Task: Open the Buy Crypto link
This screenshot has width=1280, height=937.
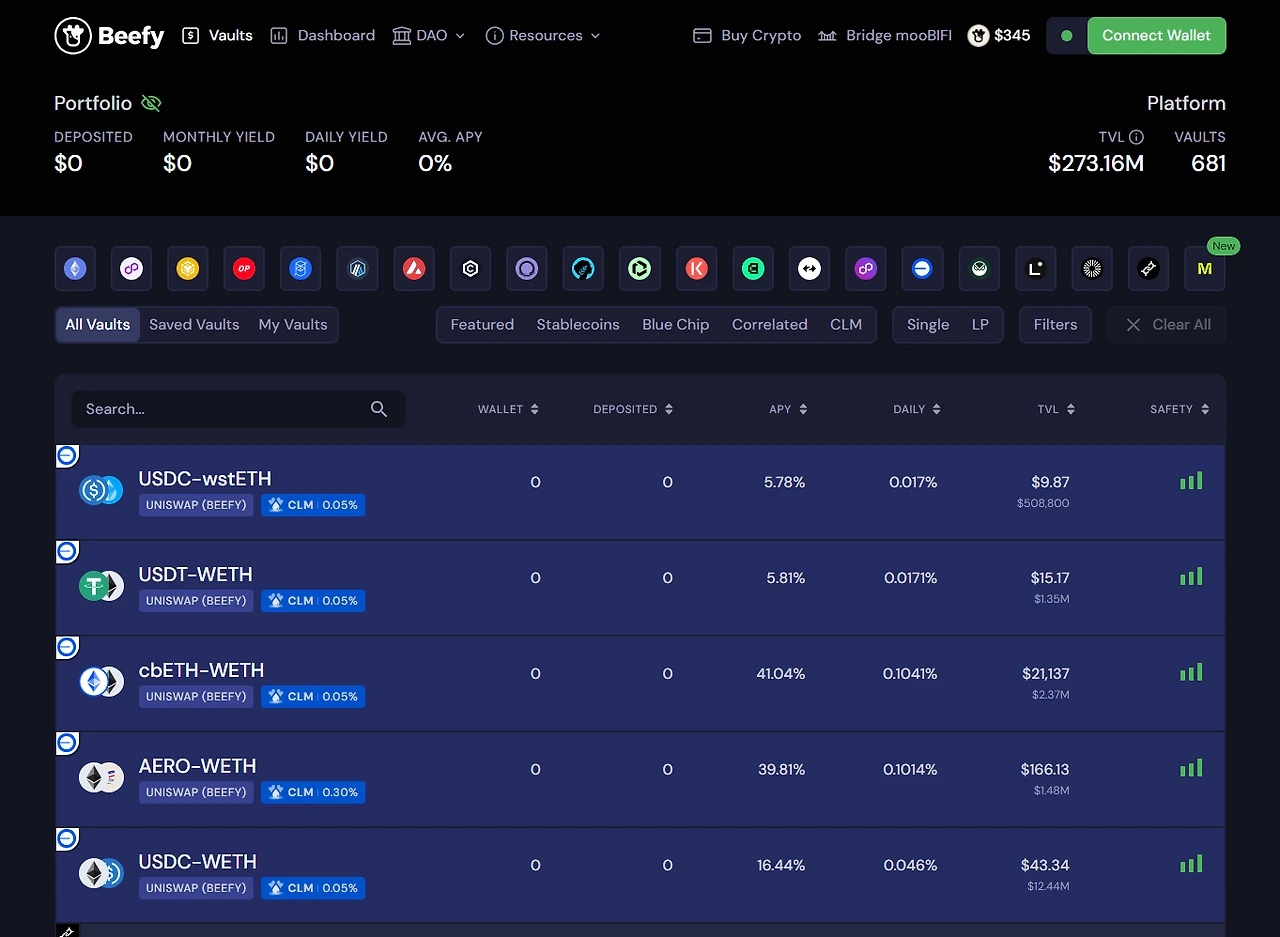Action: [x=747, y=35]
